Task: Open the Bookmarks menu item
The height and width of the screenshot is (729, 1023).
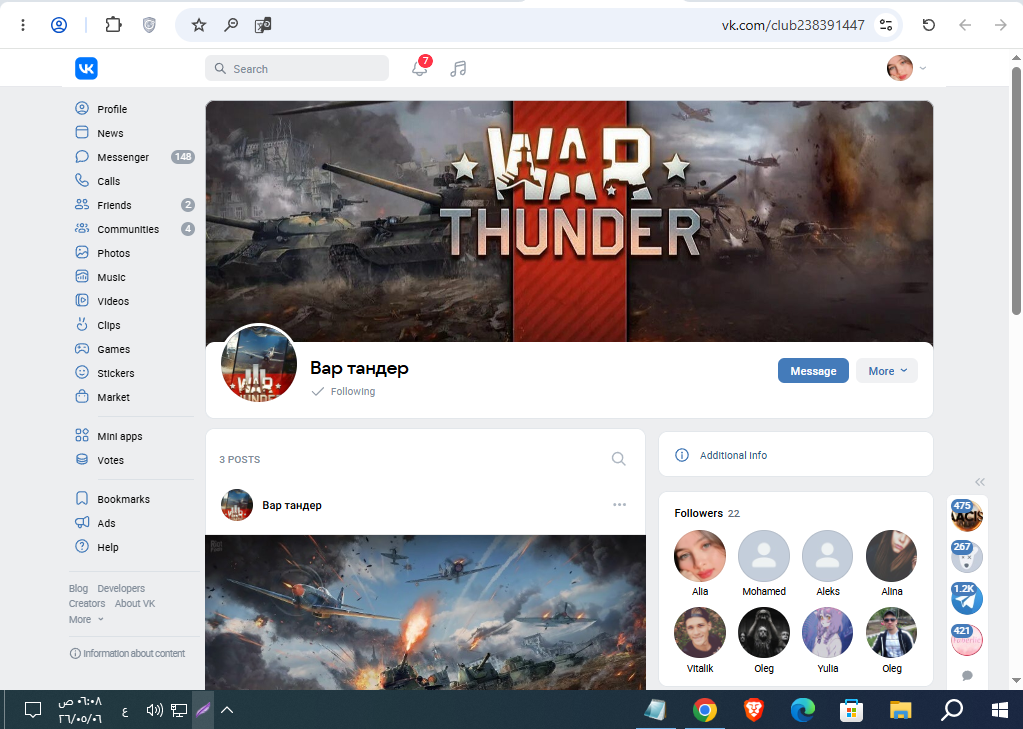Action: (134, 499)
